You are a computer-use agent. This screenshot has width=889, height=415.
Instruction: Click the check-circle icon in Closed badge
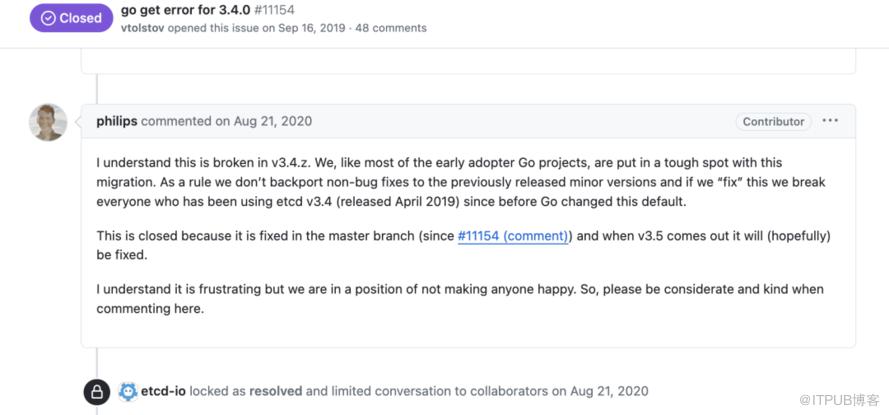(x=48, y=18)
